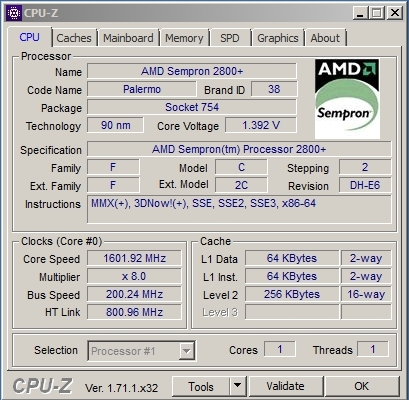Click the AMD Sempron logo image

click(x=347, y=99)
